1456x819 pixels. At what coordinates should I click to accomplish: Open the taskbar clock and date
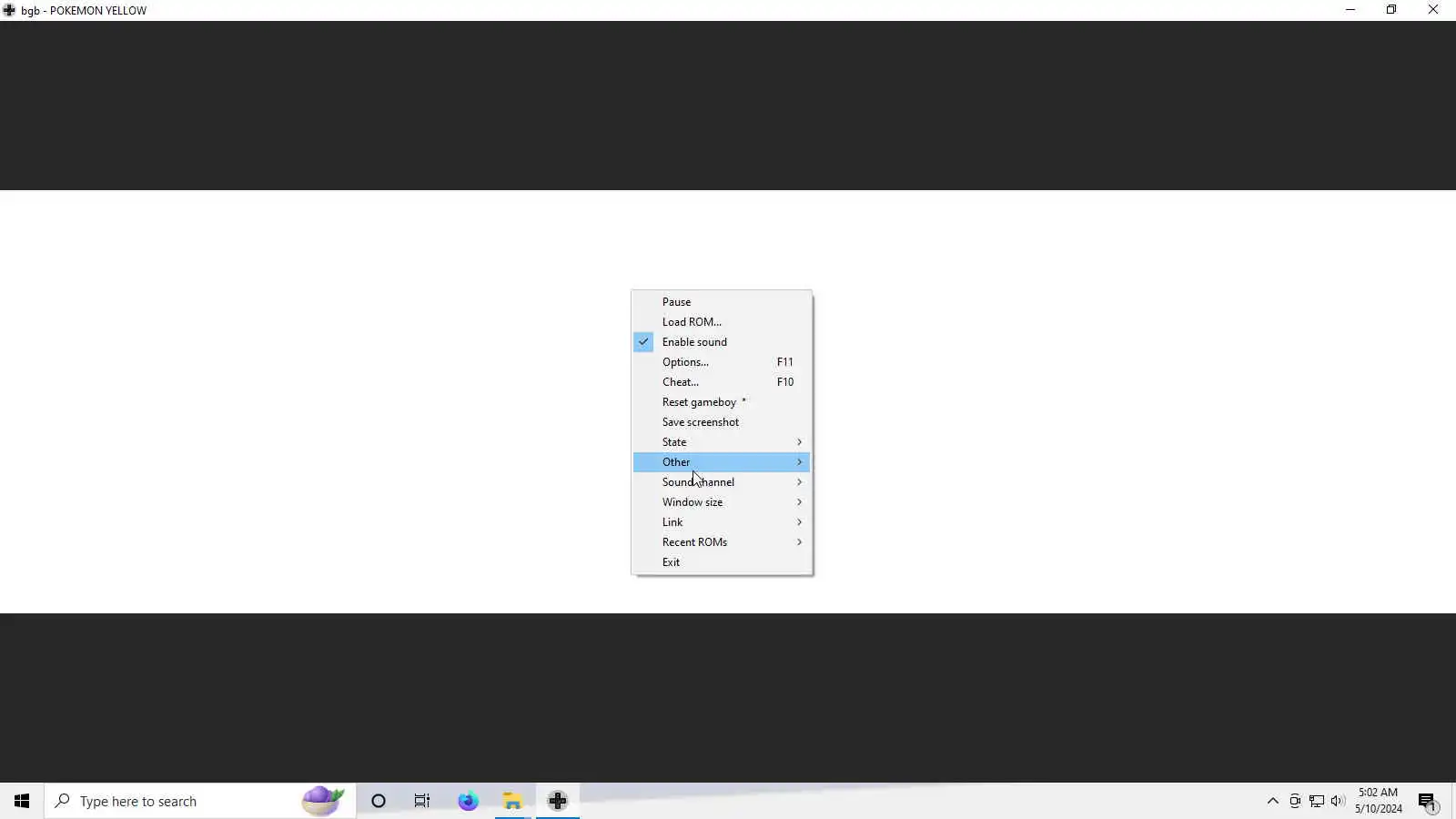click(x=1378, y=801)
